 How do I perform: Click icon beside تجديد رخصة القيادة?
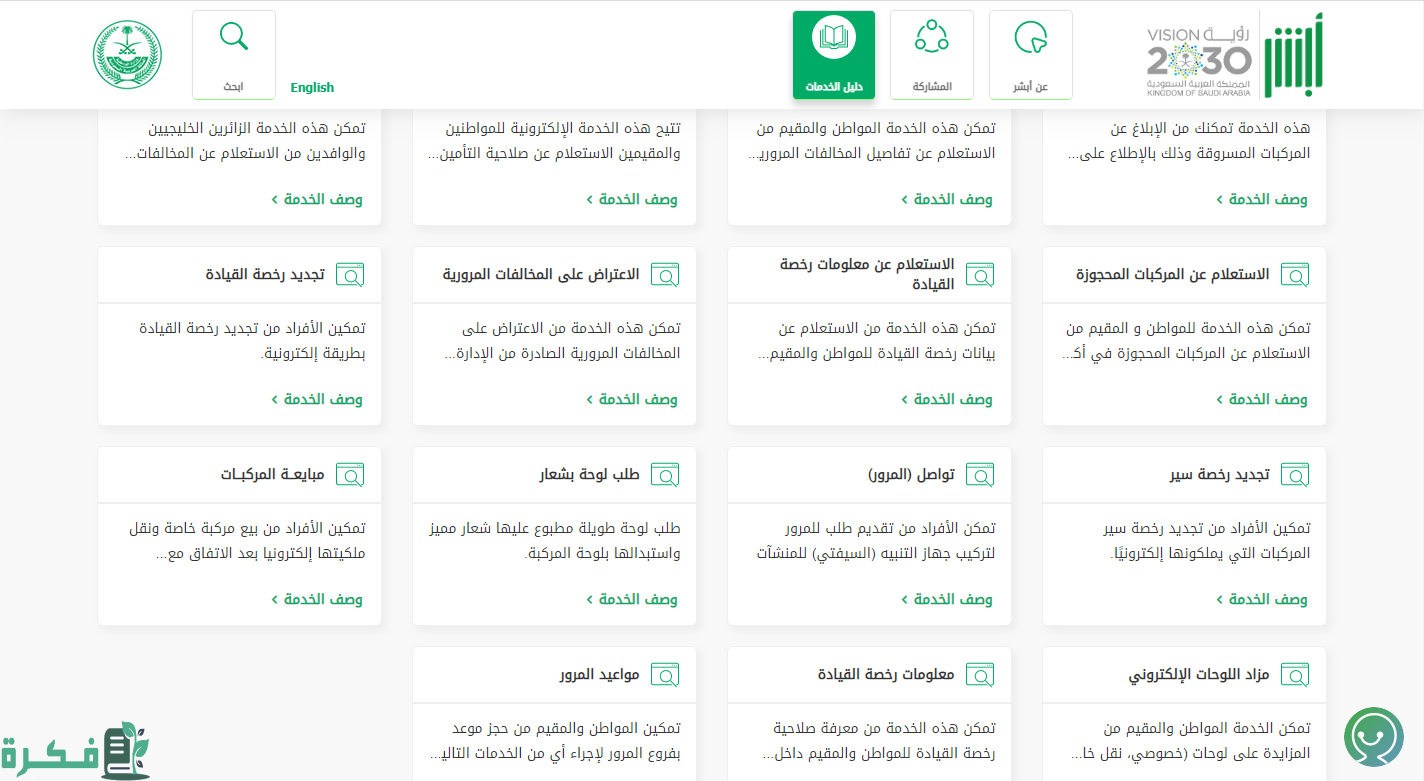[x=350, y=275]
